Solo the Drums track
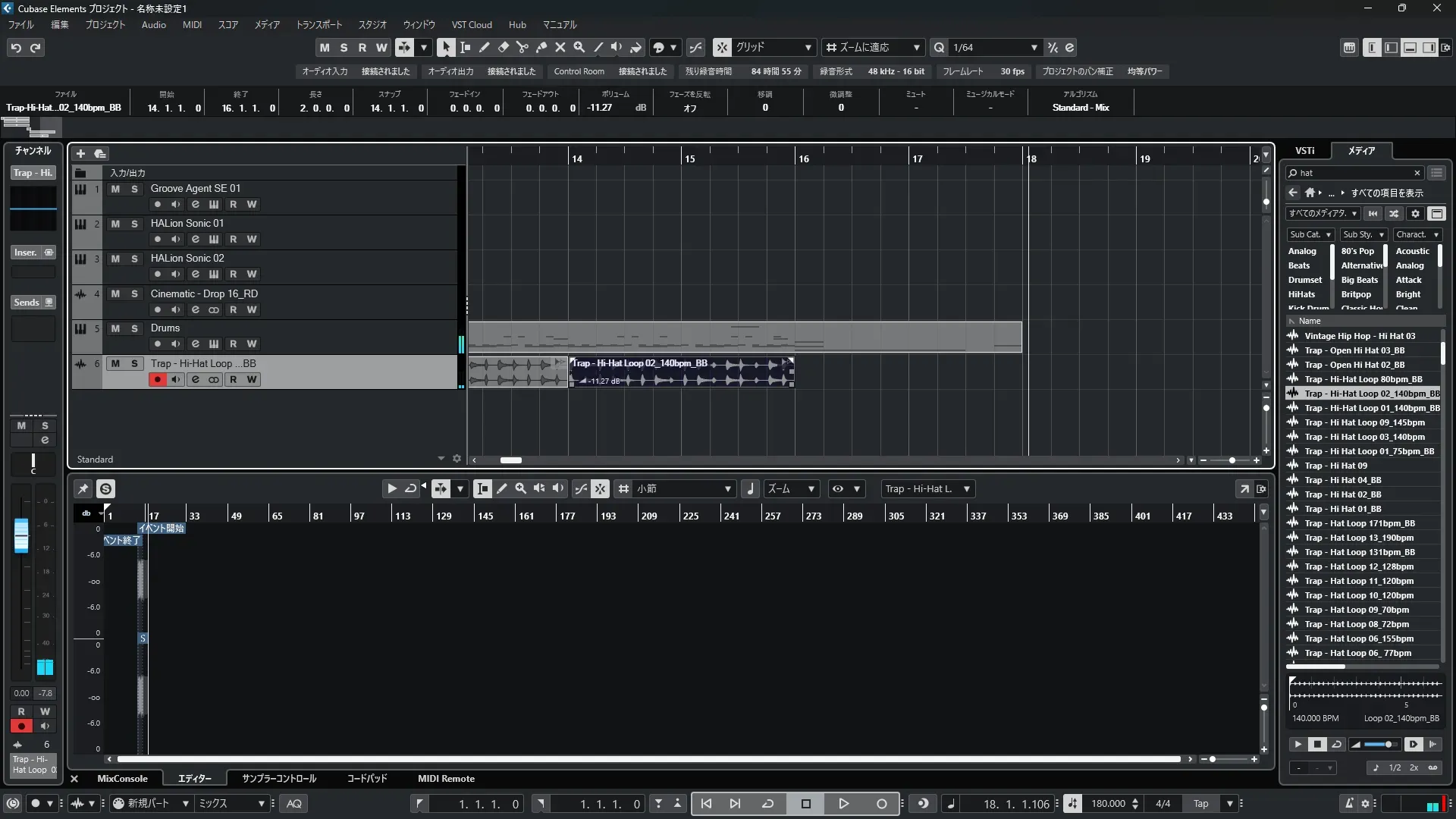The width and height of the screenshot is (1456, 819). pyautogui.click(x=134, y=328)
